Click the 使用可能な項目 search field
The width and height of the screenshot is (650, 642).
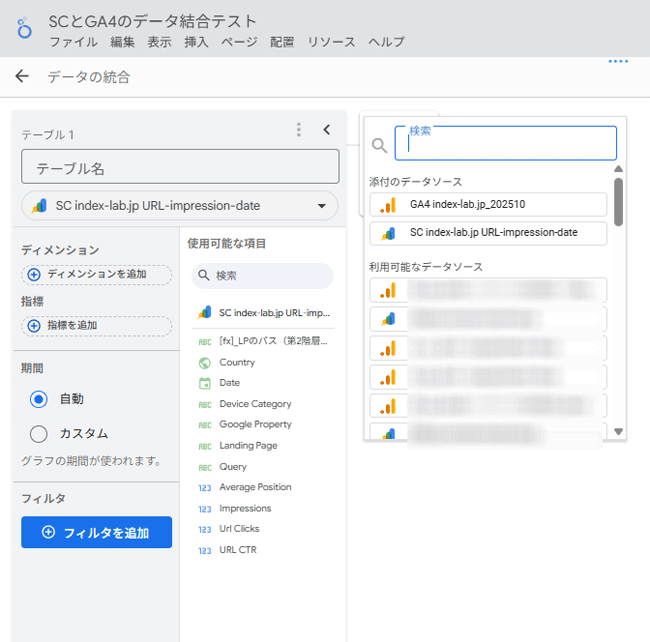click(x=262, y=276)
